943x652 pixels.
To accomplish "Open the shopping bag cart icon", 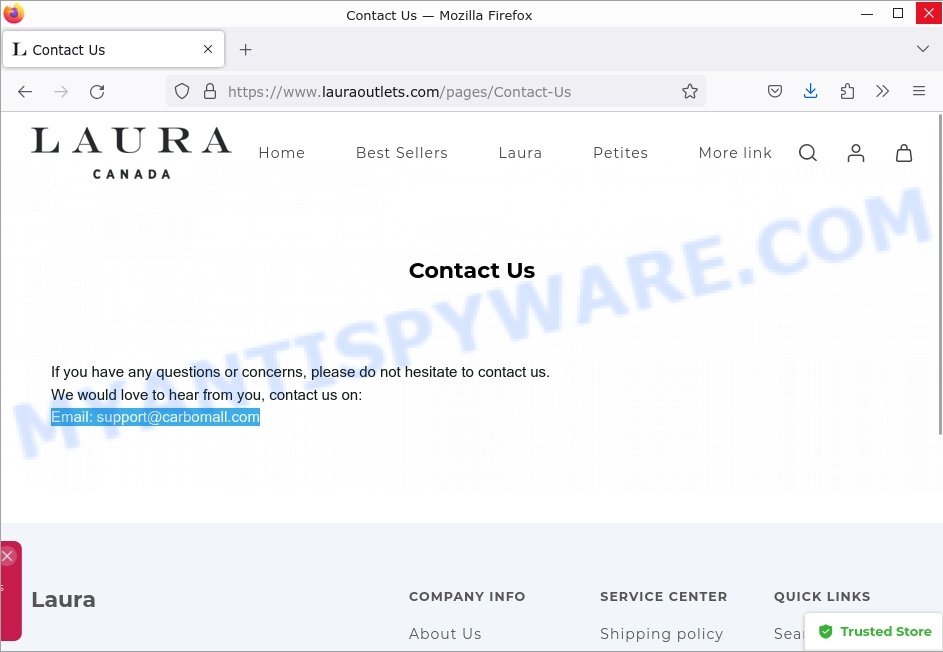I will click(903, 153).
